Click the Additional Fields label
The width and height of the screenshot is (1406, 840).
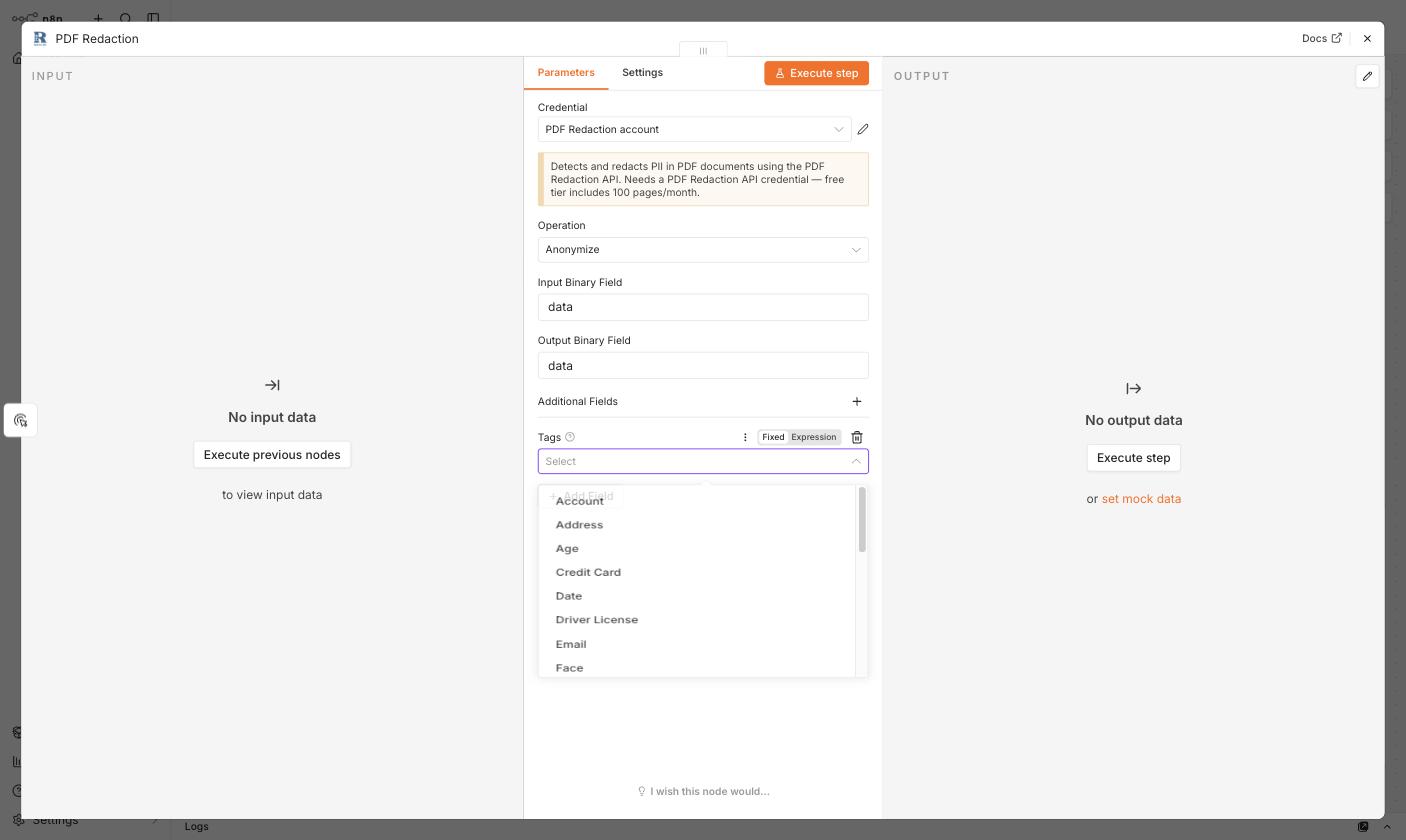[578, 402]
